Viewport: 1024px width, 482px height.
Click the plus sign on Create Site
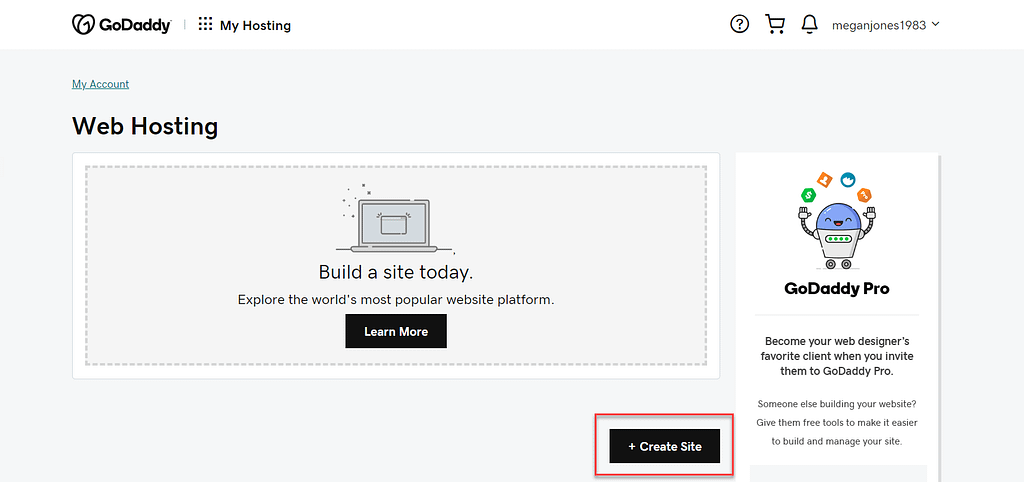632,446
